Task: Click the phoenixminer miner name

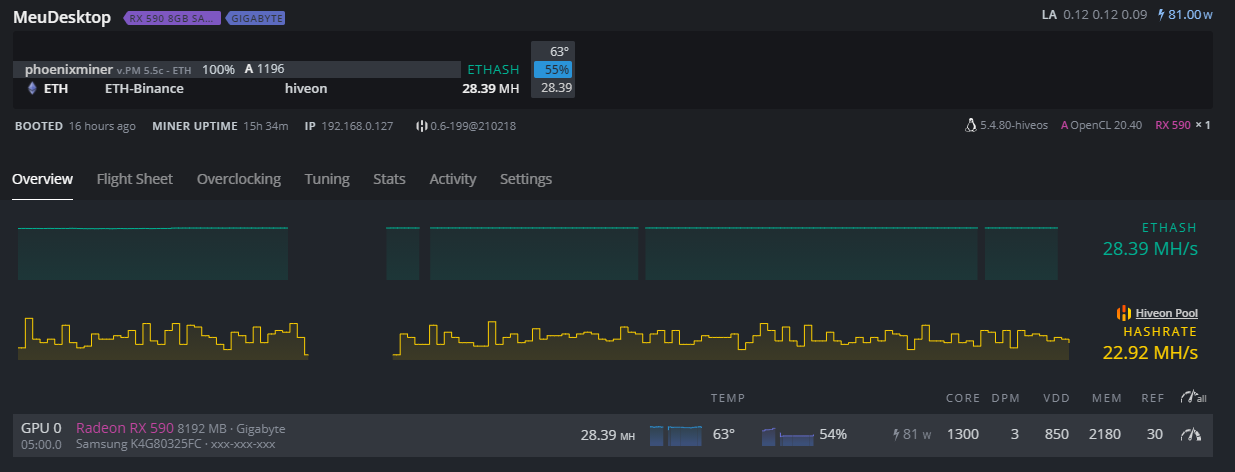Action: [x=69, y=69]
